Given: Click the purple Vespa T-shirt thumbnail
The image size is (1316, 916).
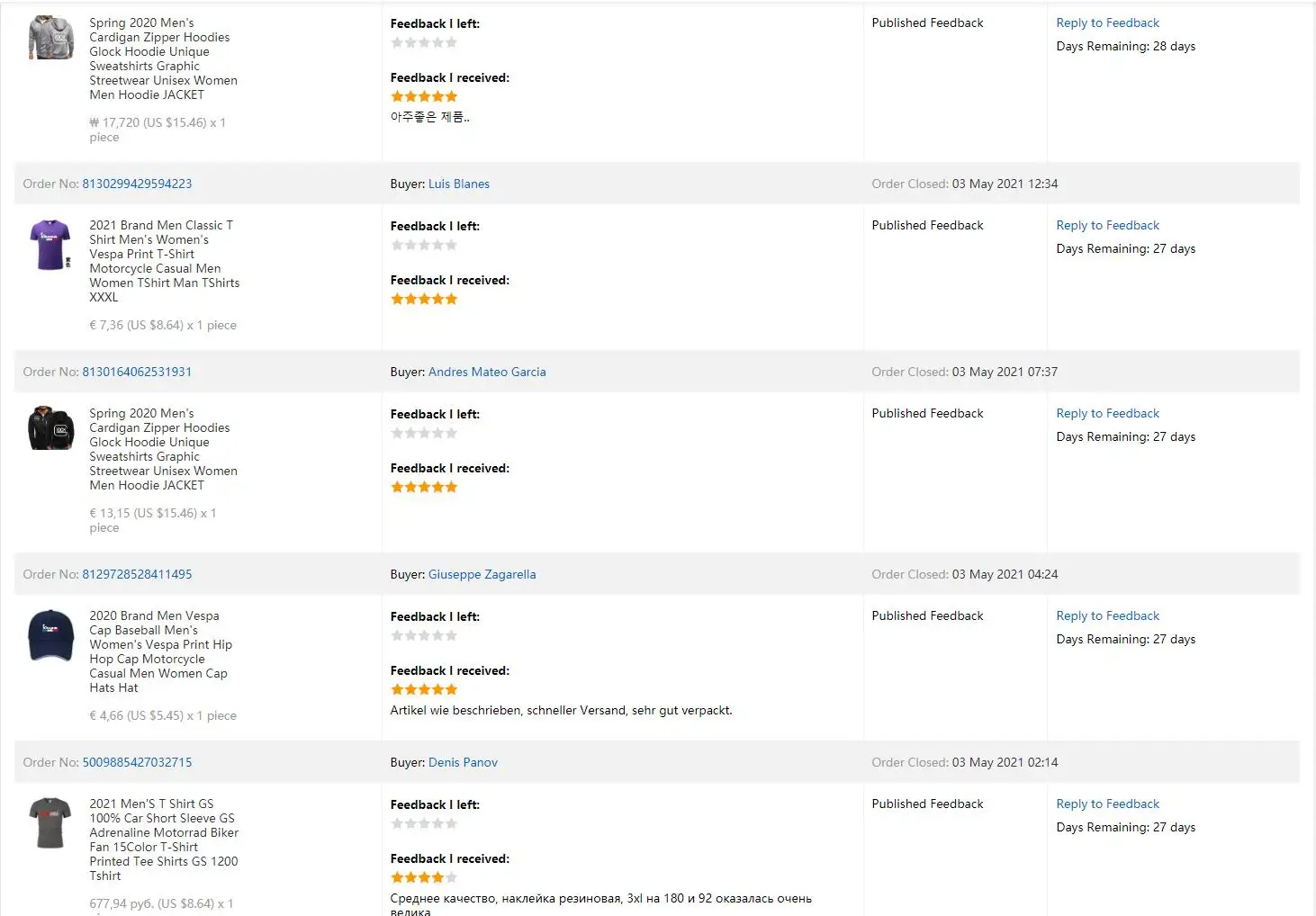Looking at the screenshot, I should 50,245.
